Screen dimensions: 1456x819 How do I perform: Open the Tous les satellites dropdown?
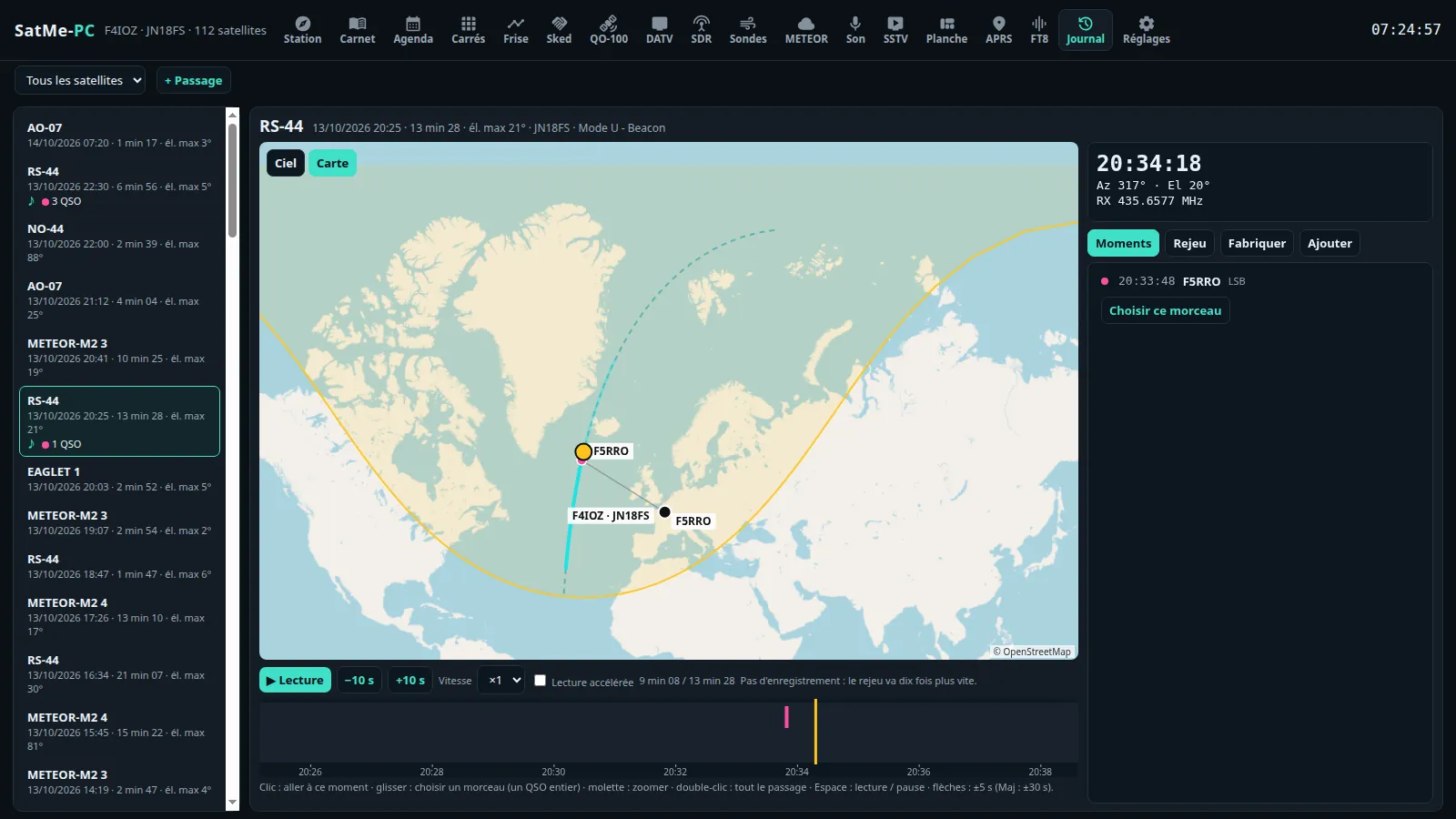[x=80, y=80]
